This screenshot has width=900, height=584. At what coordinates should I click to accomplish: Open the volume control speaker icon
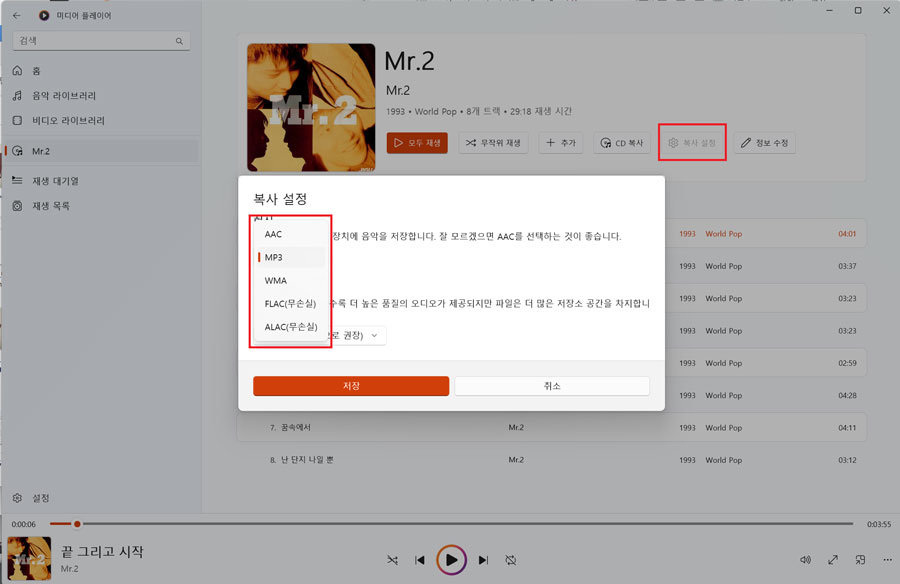point(806,560)
